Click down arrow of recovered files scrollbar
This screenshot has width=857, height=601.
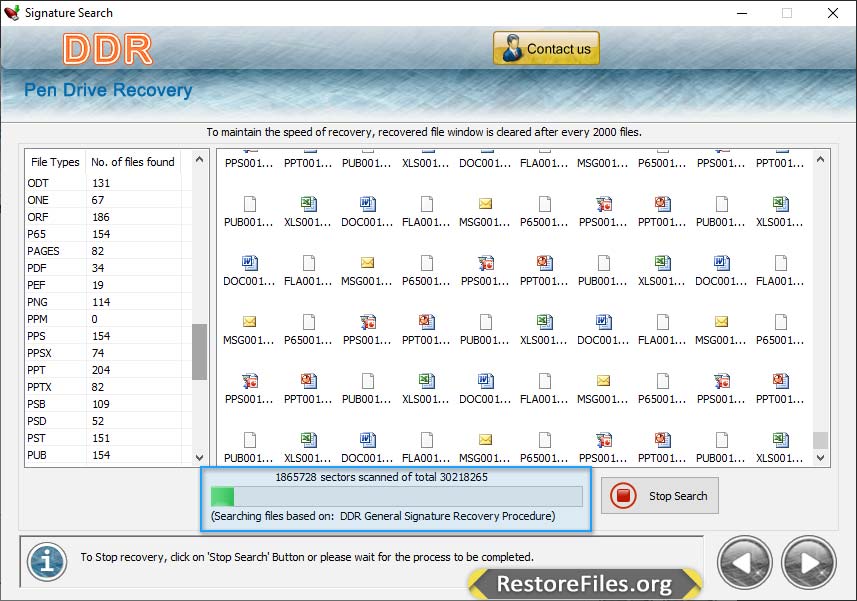(x=820, y=457)
